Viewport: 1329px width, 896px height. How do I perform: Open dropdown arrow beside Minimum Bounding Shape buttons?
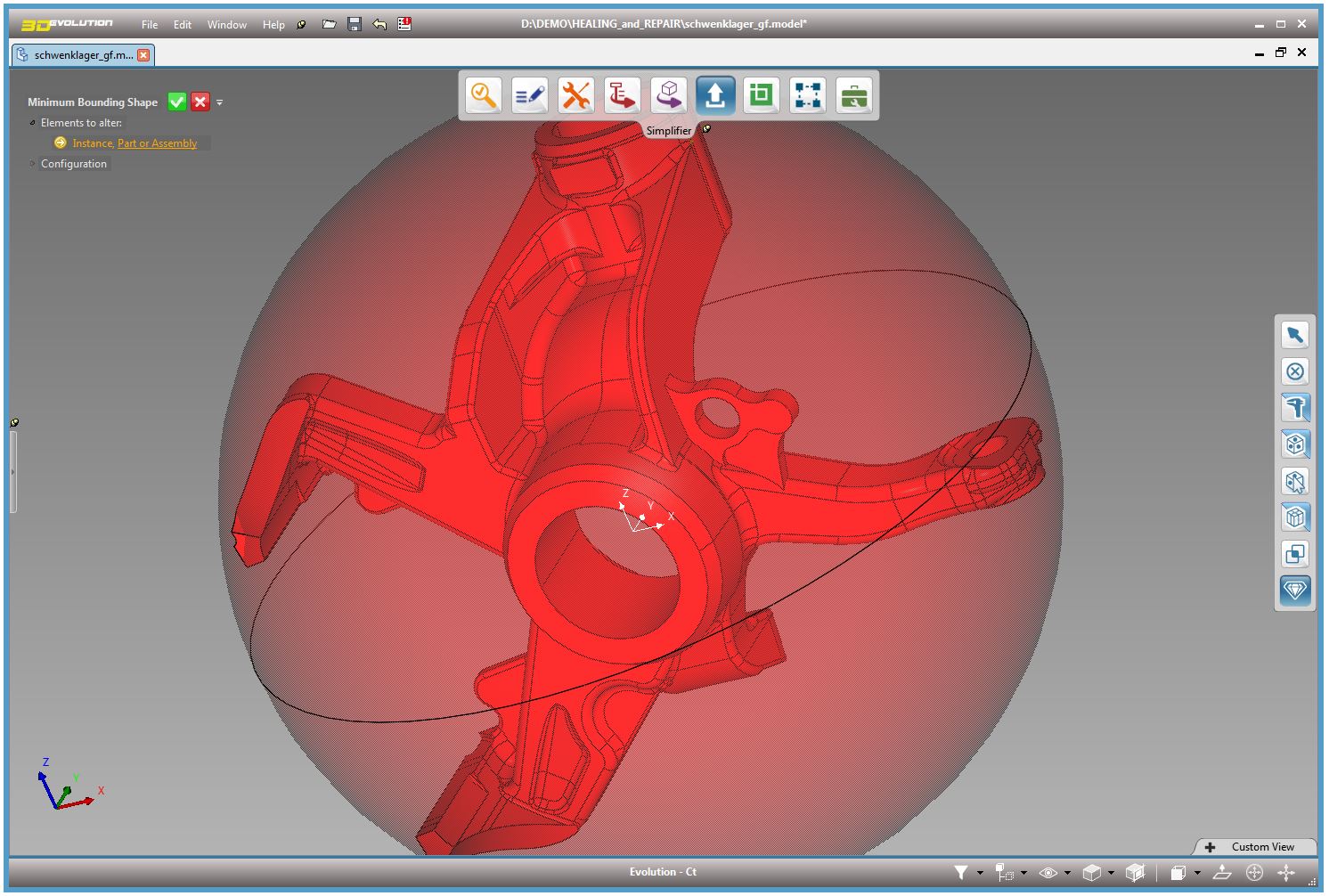pos(220,102)
